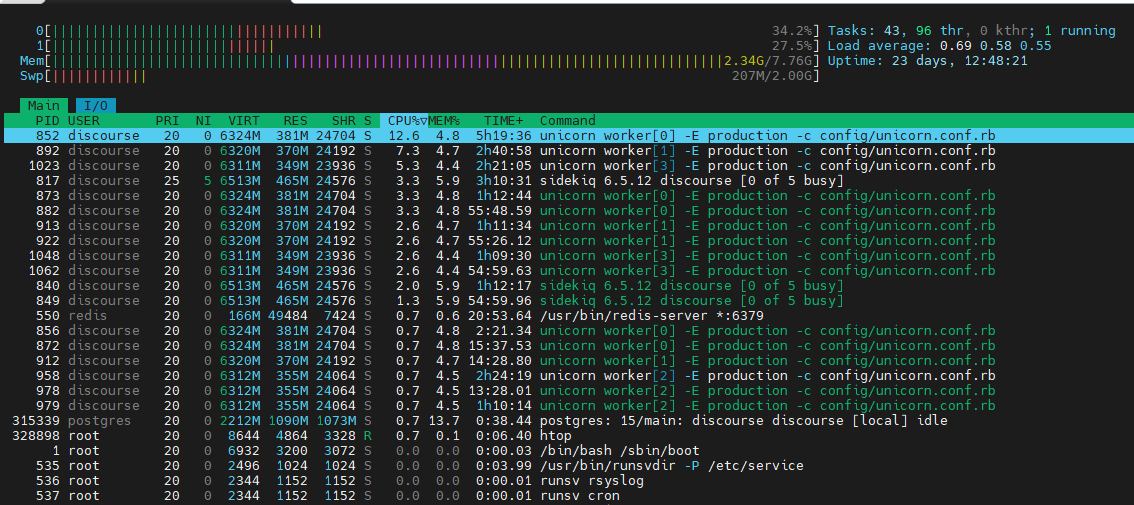Click the 5h19:36 time value
The width and height of the screenshot is (1134, 505).
[507, 136]
